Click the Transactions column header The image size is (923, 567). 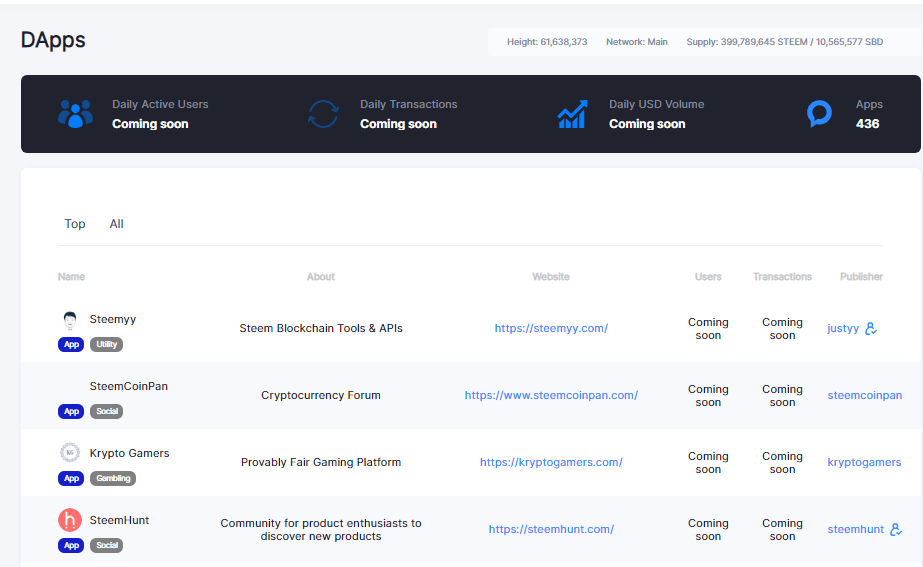[782, 277]
